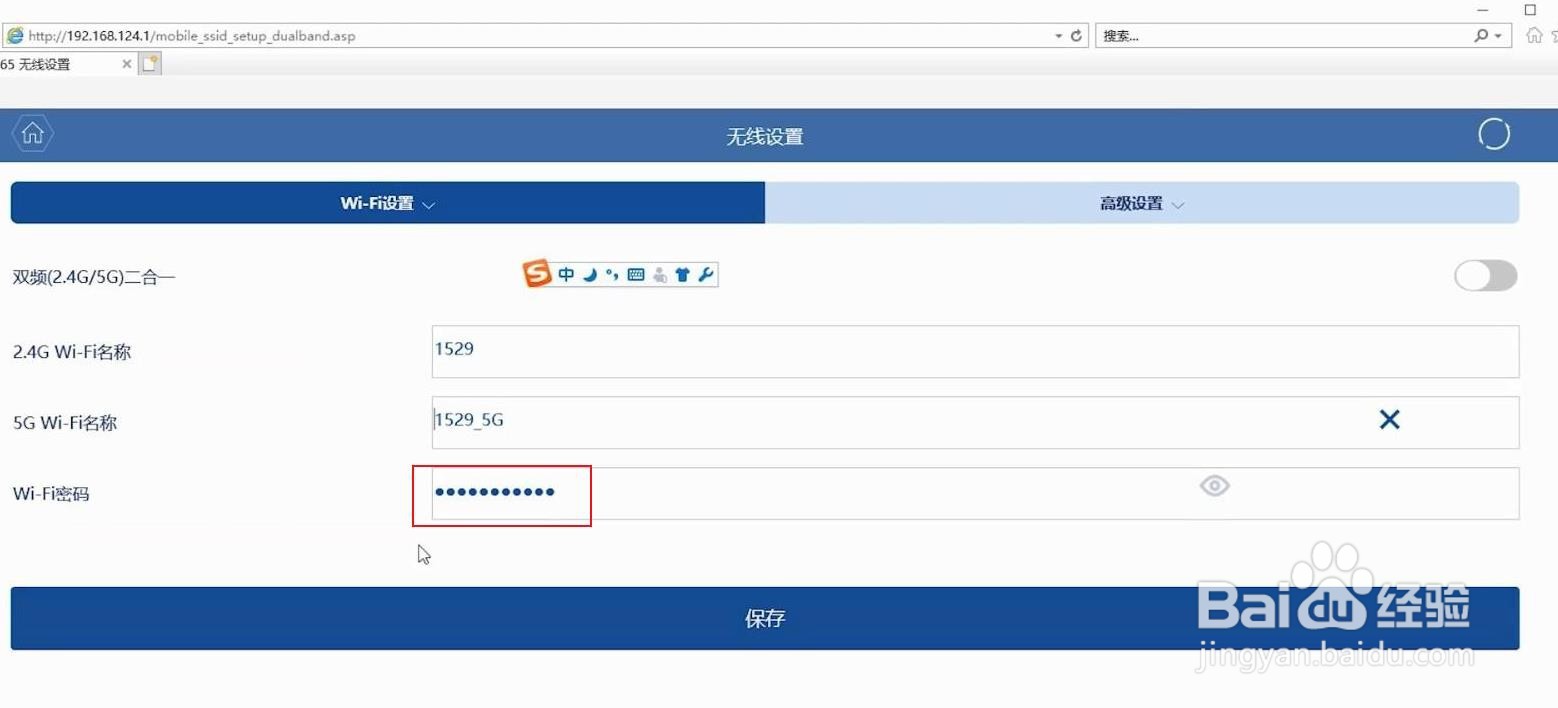Click the 保存 button to save settings
This screenshot has width=1558, height=708.
coord(764,618)
